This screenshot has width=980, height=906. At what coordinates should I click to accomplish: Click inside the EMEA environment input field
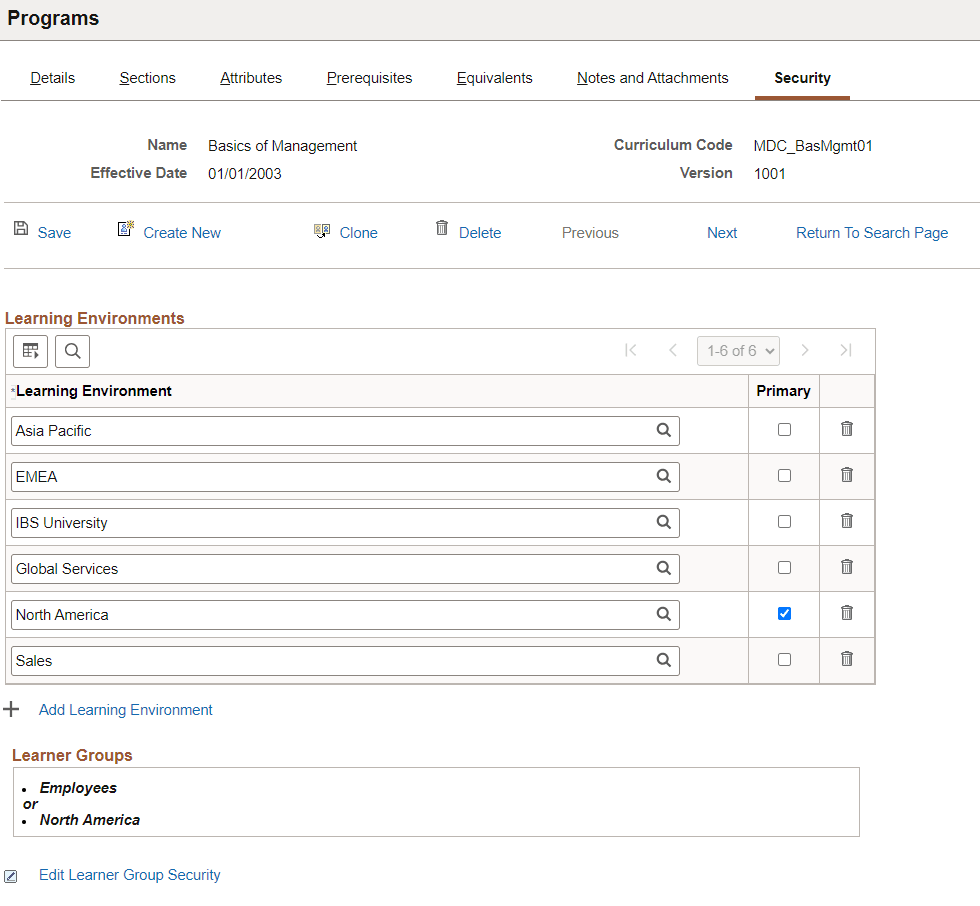tap(300, 476)
